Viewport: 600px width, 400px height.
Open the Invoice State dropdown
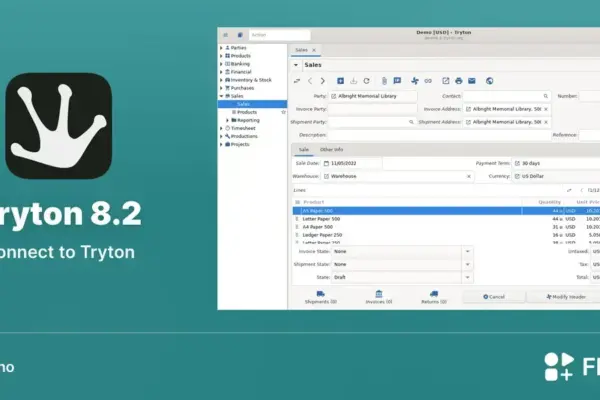coord(467,251)
